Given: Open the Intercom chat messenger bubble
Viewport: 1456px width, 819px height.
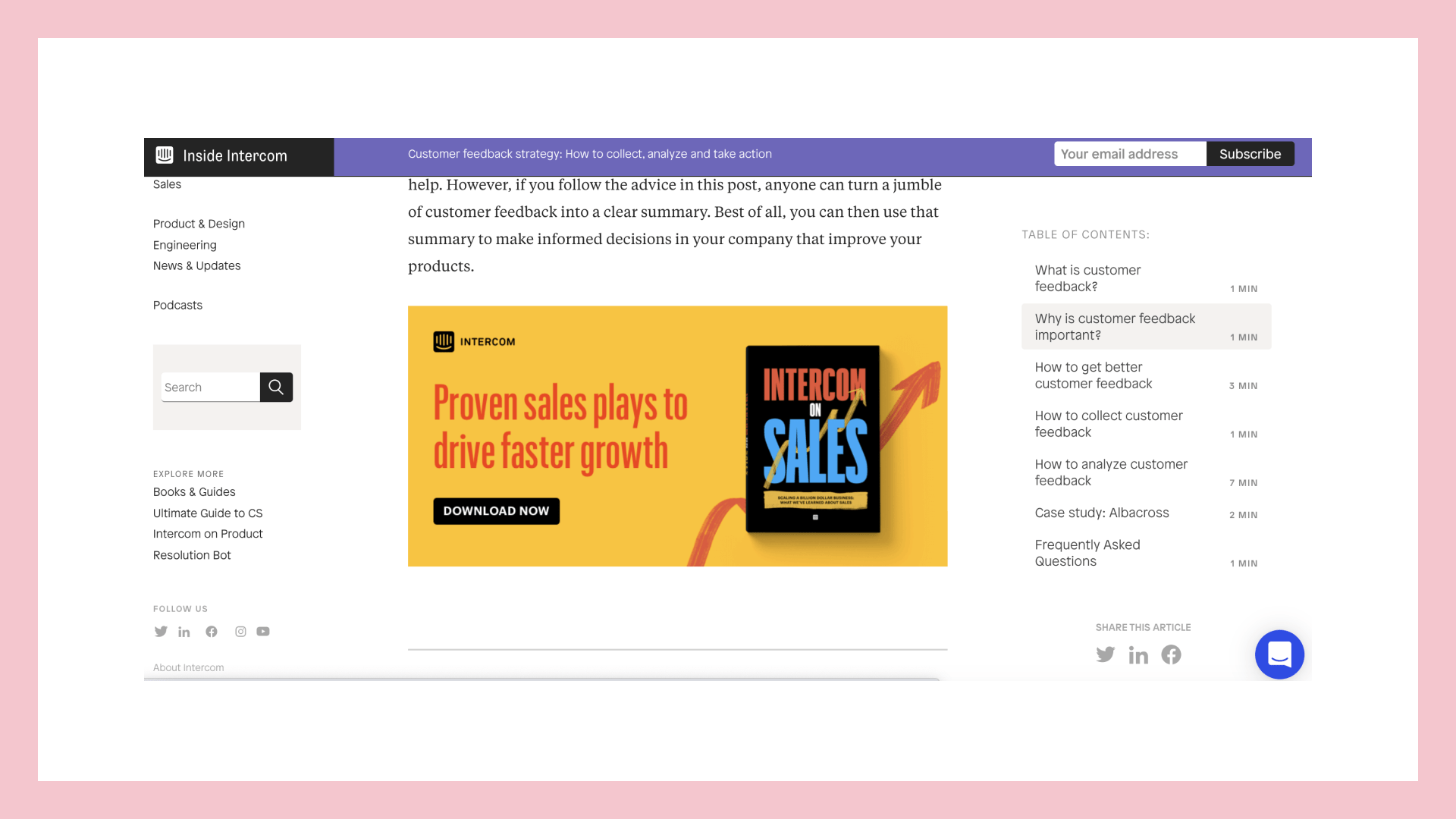Looking at the screenshot, I should click(x=1279, y=654).
